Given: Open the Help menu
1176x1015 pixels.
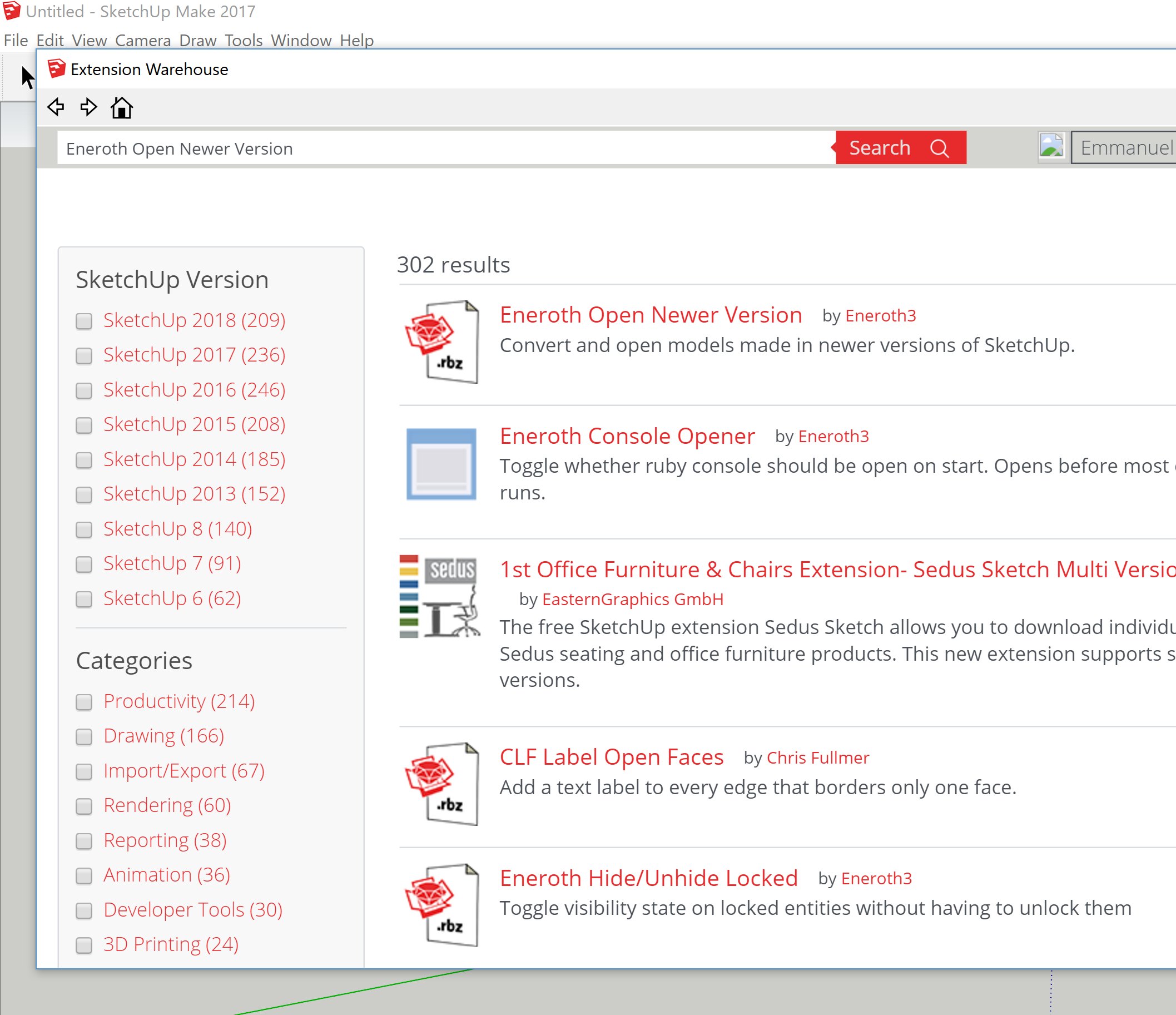Looking at the screenshot, I should (356, 40).
